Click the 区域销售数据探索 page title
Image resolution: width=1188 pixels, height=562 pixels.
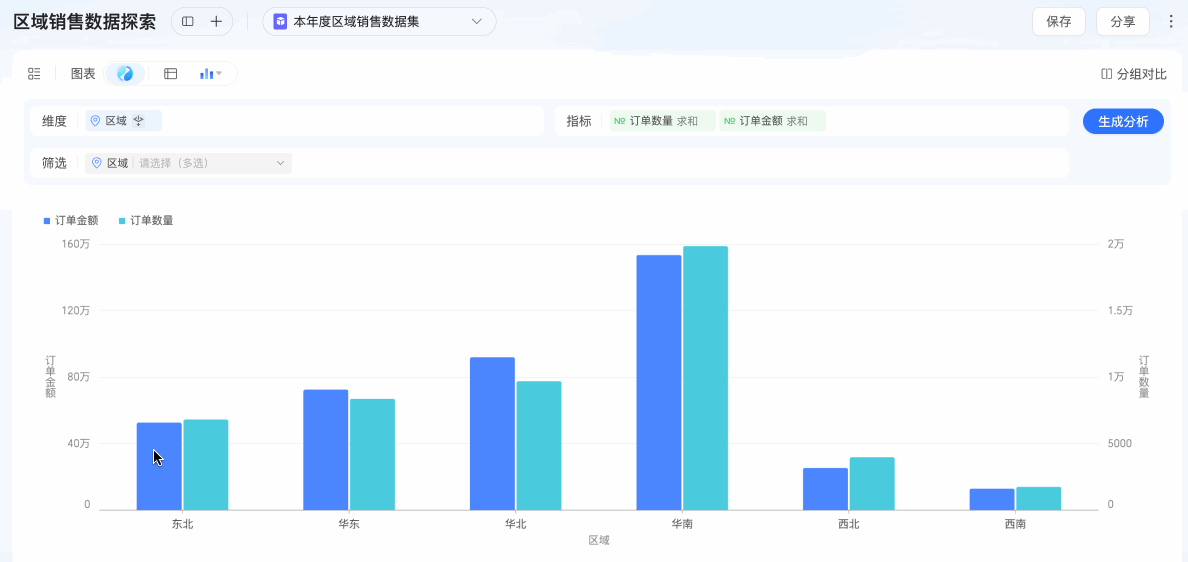(85, 22)
